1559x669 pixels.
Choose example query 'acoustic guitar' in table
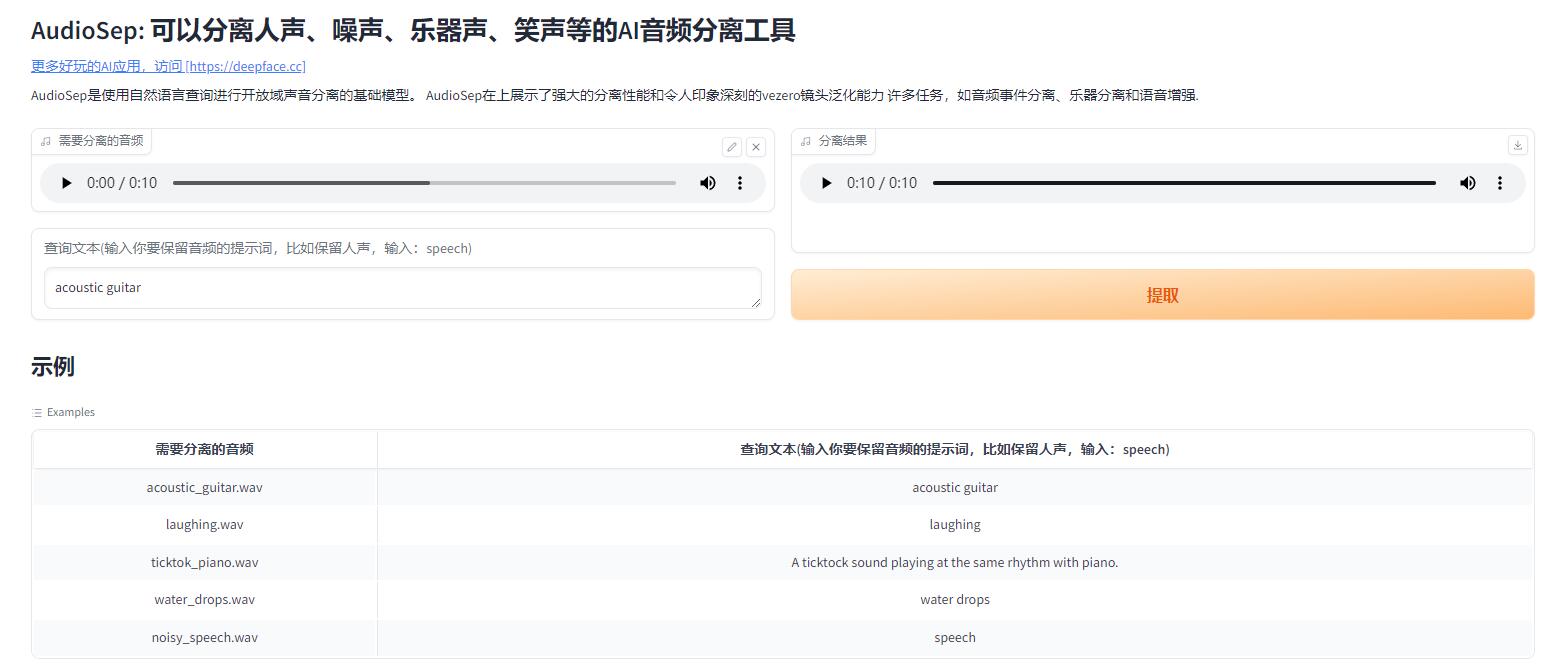[955, 488]
